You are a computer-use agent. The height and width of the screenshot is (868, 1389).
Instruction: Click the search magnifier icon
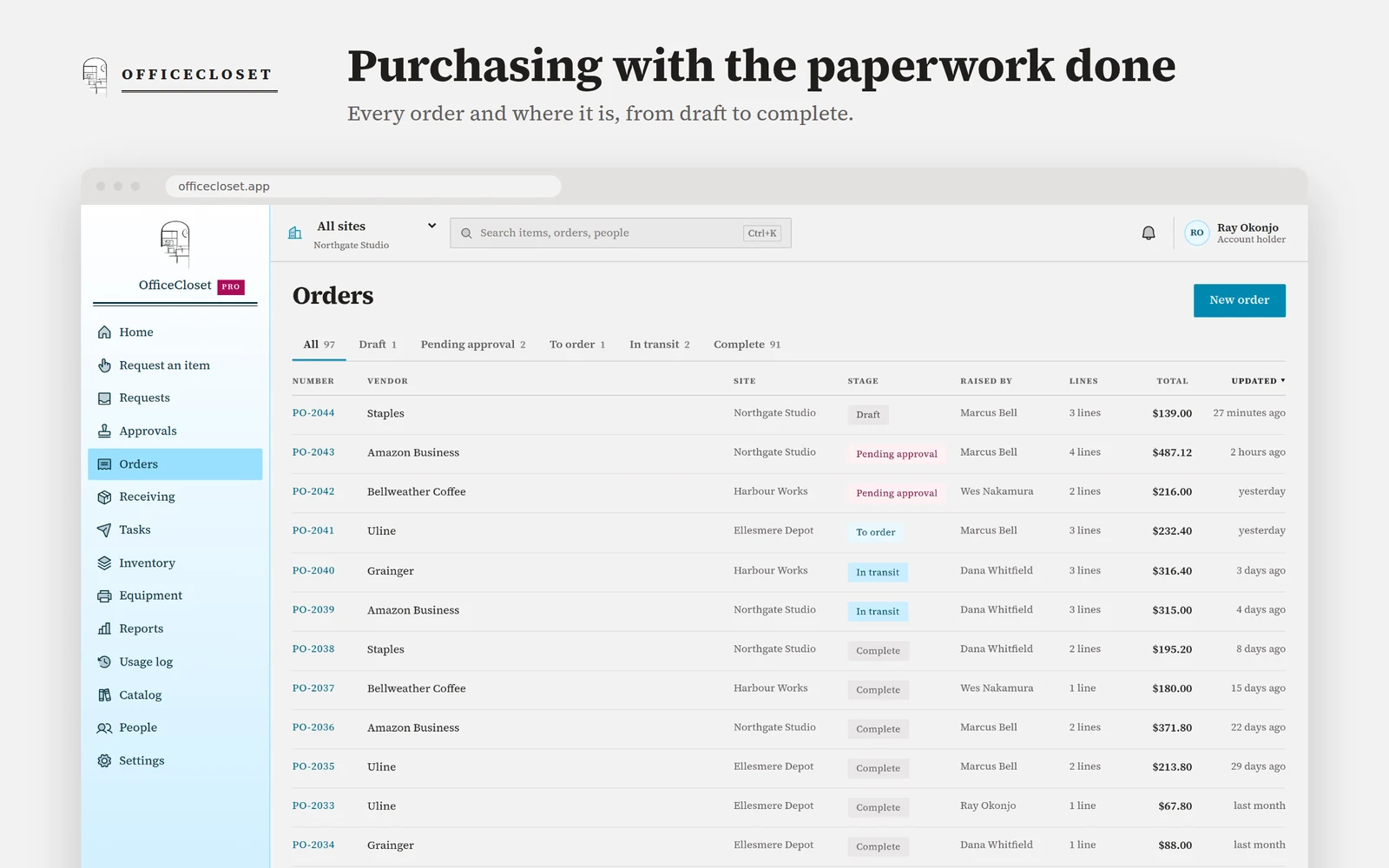tap(466, 233)
